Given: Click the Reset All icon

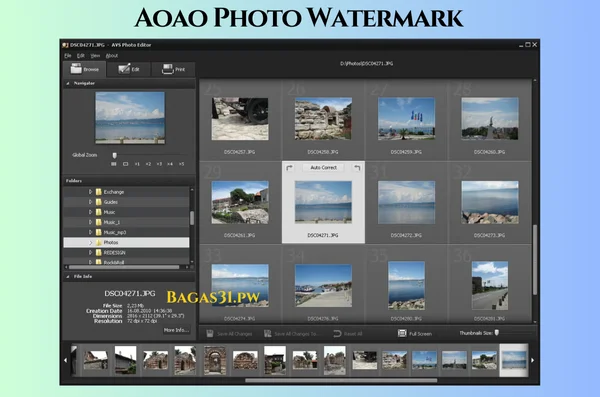Looking at the screenshot, I should click(x=337, y=333).
